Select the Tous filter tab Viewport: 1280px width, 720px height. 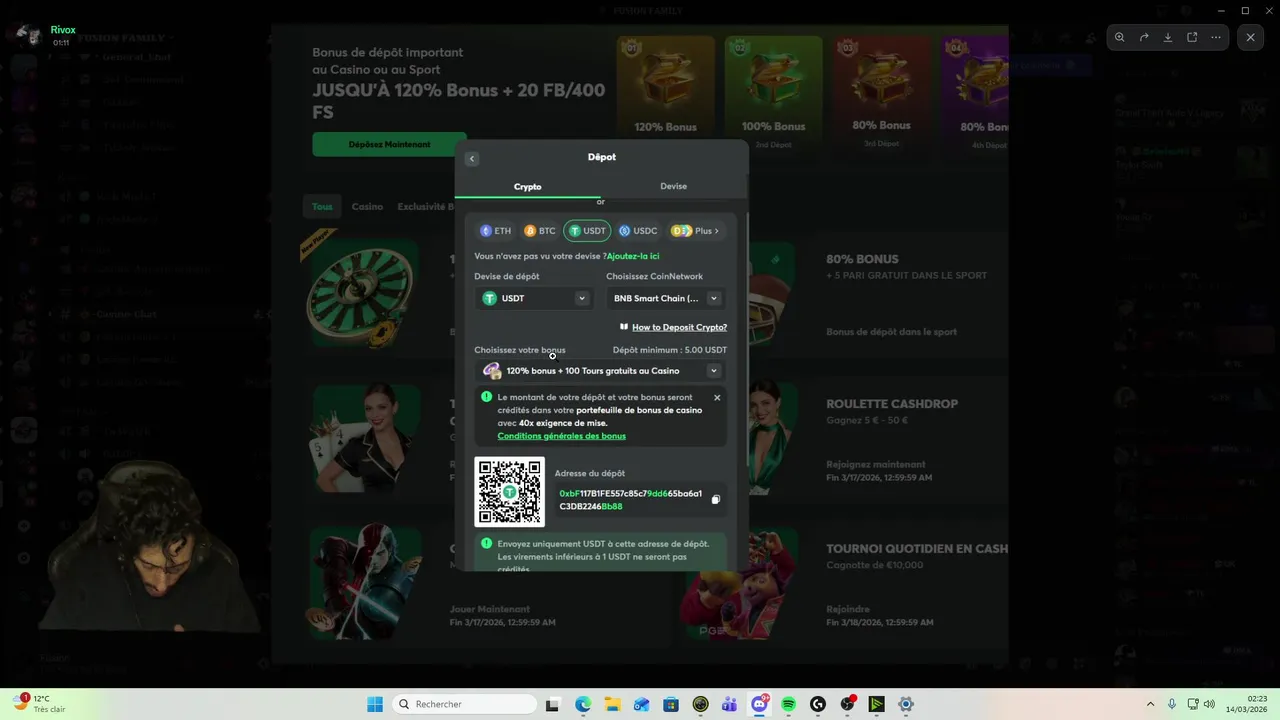coord(322,207)
